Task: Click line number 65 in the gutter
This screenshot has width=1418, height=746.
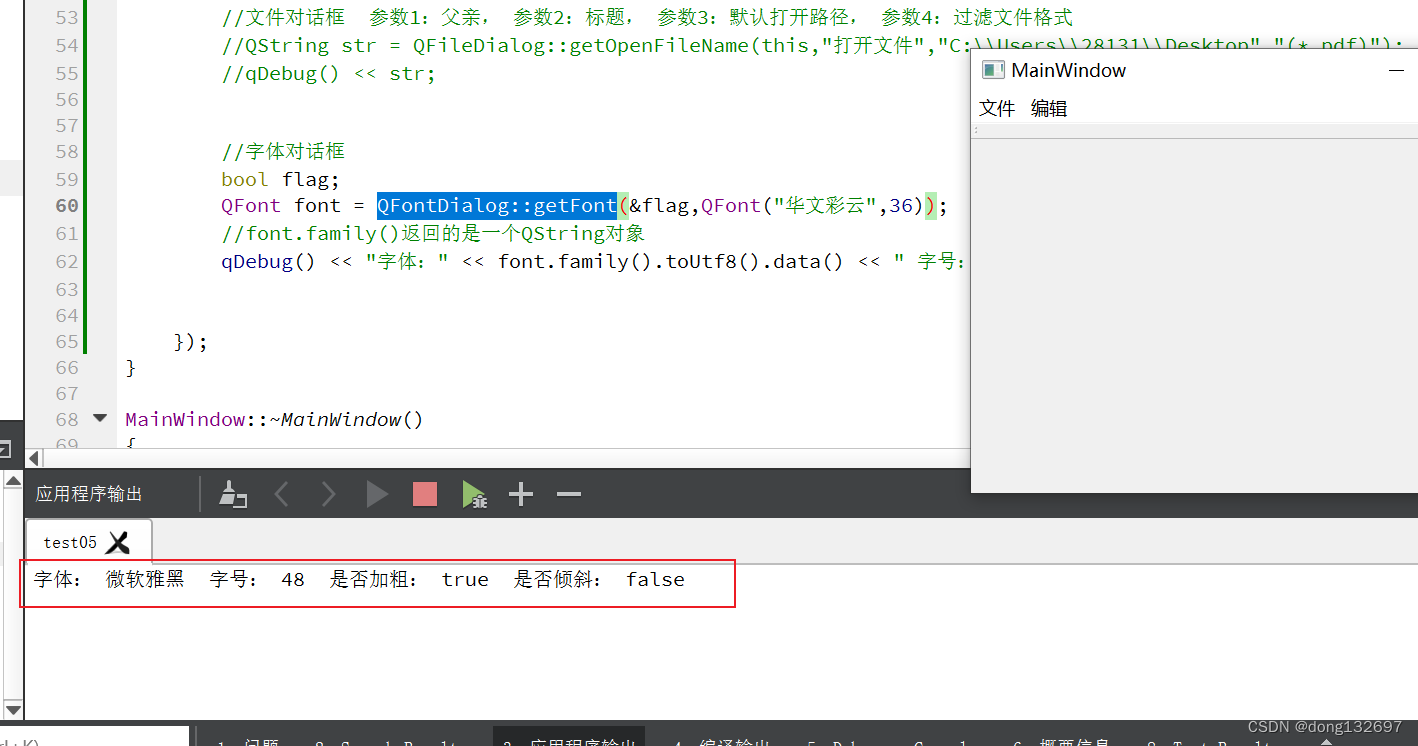Action: pos(67,341)
